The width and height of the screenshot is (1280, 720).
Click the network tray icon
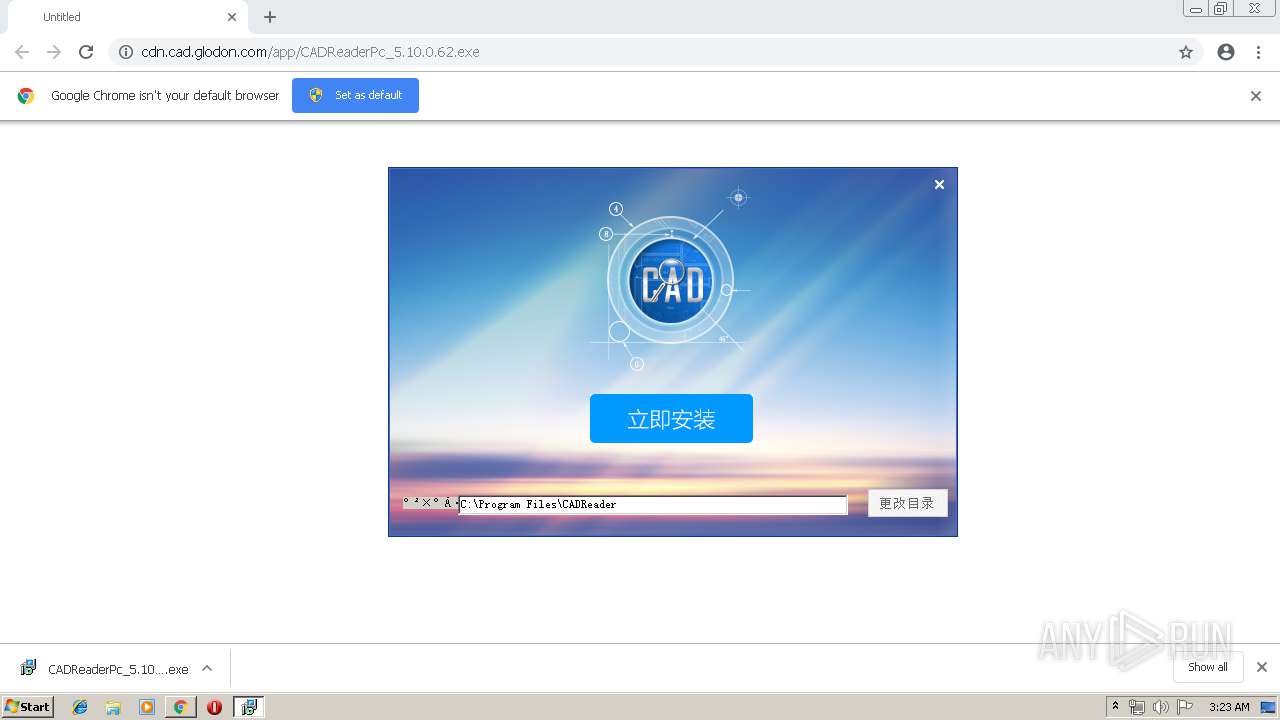pyautogui.click(x=1137, y=707)
